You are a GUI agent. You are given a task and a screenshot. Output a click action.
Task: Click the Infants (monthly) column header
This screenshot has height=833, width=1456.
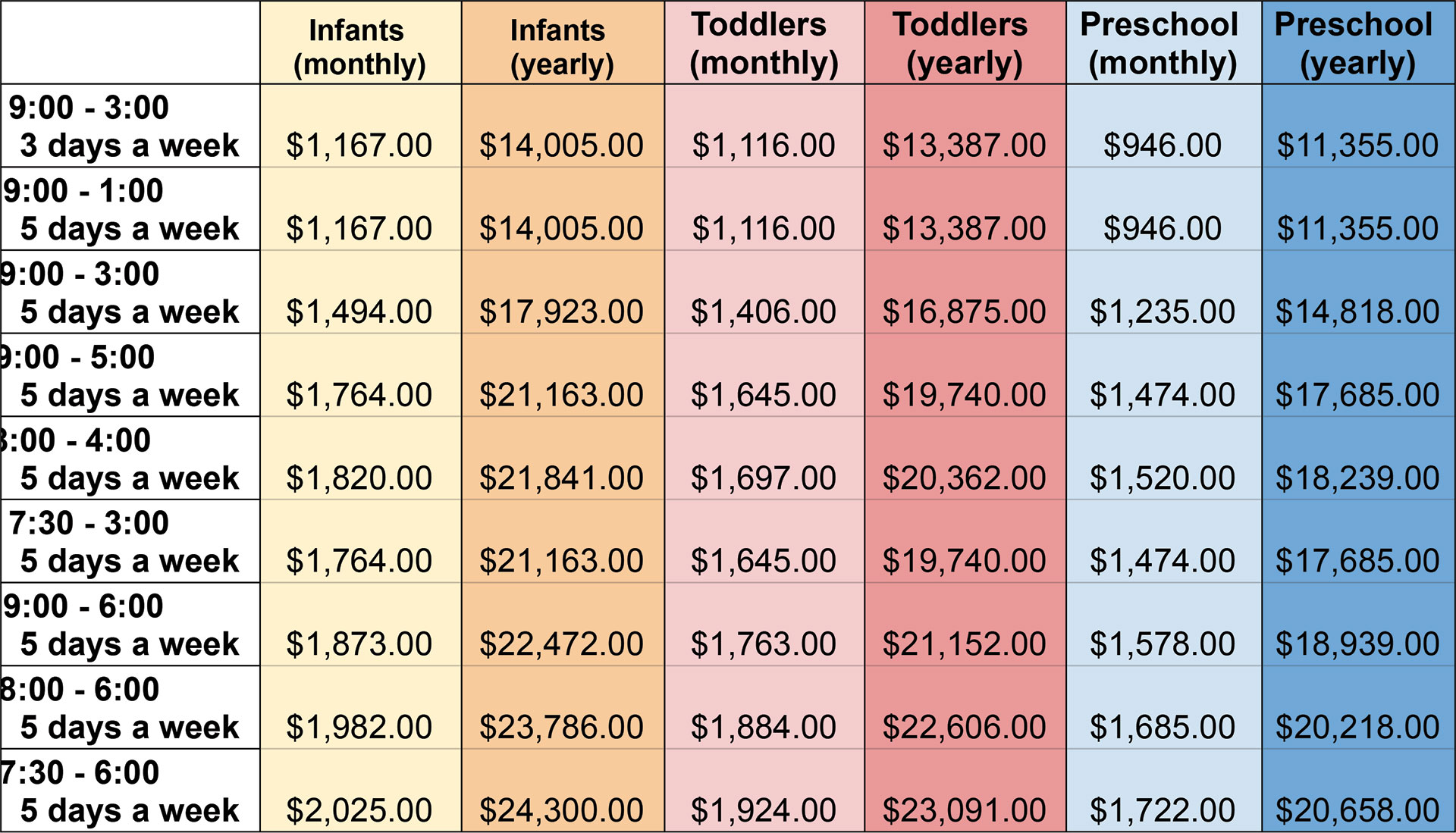359,45
